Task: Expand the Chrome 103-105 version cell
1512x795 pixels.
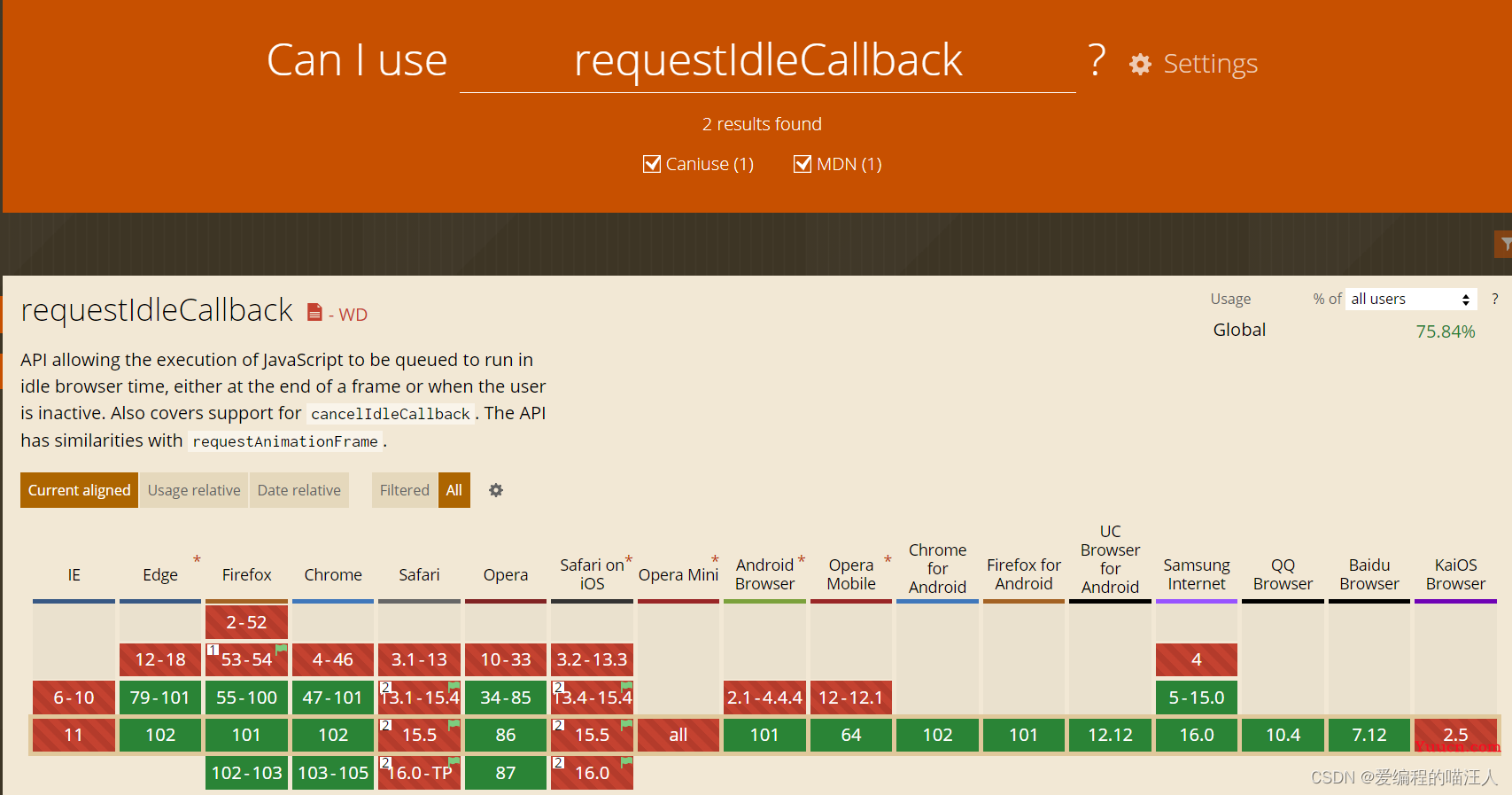Action: tap(333, 773)
